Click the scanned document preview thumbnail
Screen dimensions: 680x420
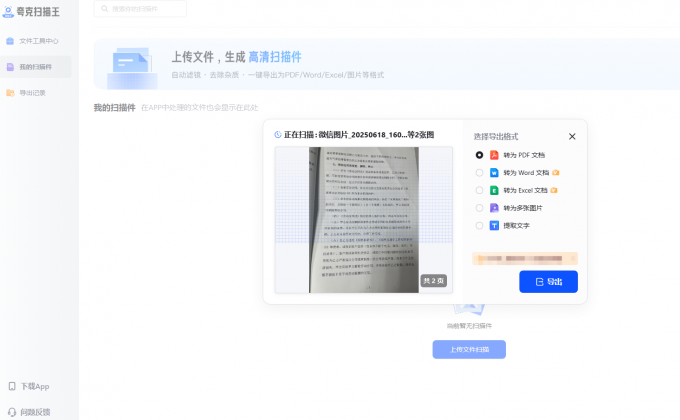364,220
